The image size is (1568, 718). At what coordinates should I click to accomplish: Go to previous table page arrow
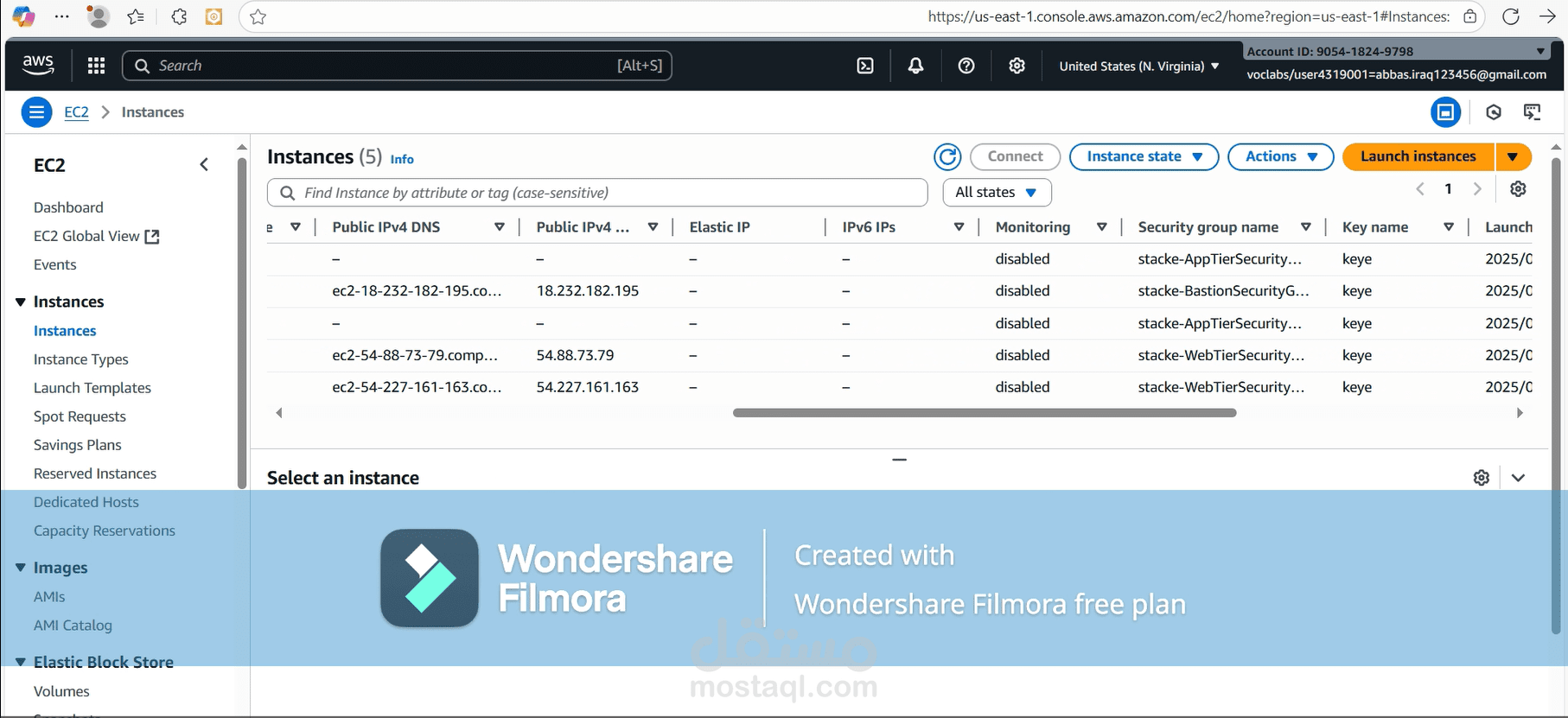(x=1419, y=188)
